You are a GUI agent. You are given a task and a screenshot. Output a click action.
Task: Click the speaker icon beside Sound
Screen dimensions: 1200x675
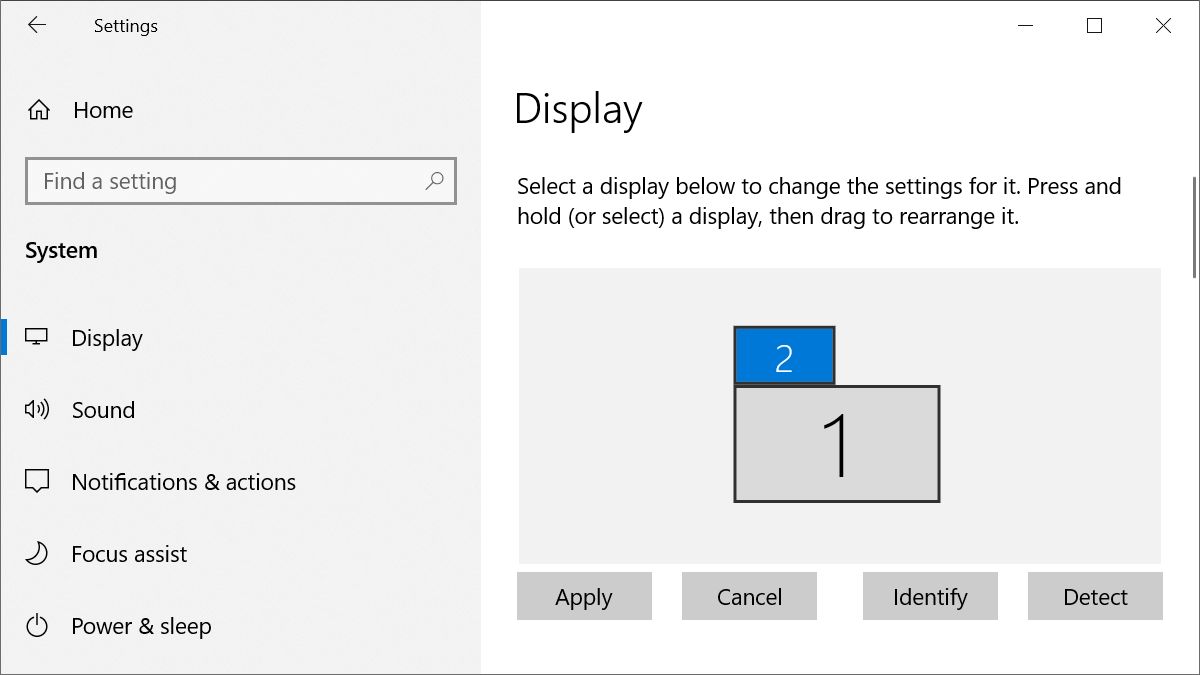click(x=37, y=409)
